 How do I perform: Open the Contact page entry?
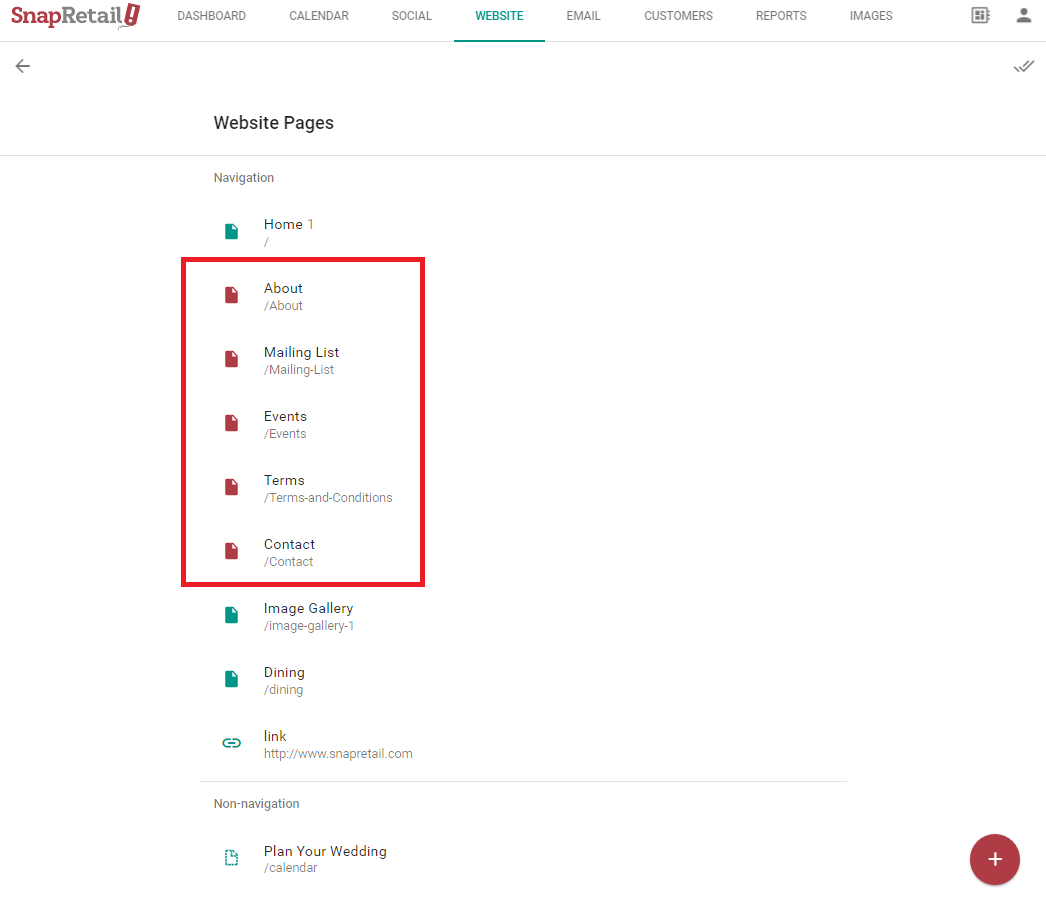point(289,552)
